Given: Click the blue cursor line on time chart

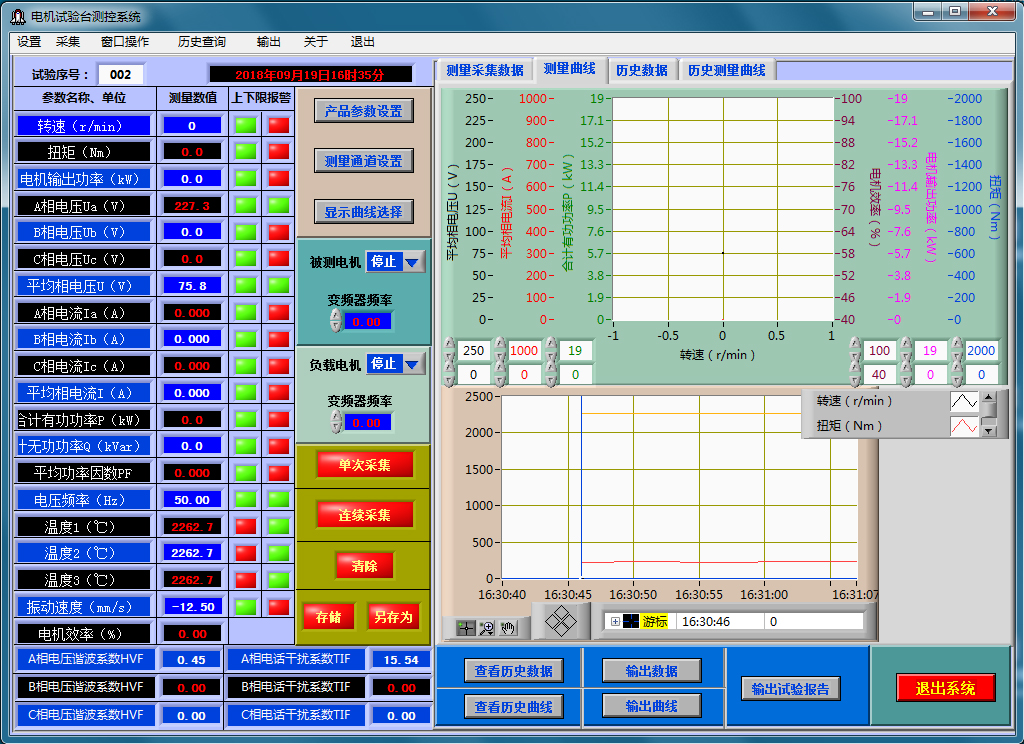Looking at the screenshot, I should (581, 487).
